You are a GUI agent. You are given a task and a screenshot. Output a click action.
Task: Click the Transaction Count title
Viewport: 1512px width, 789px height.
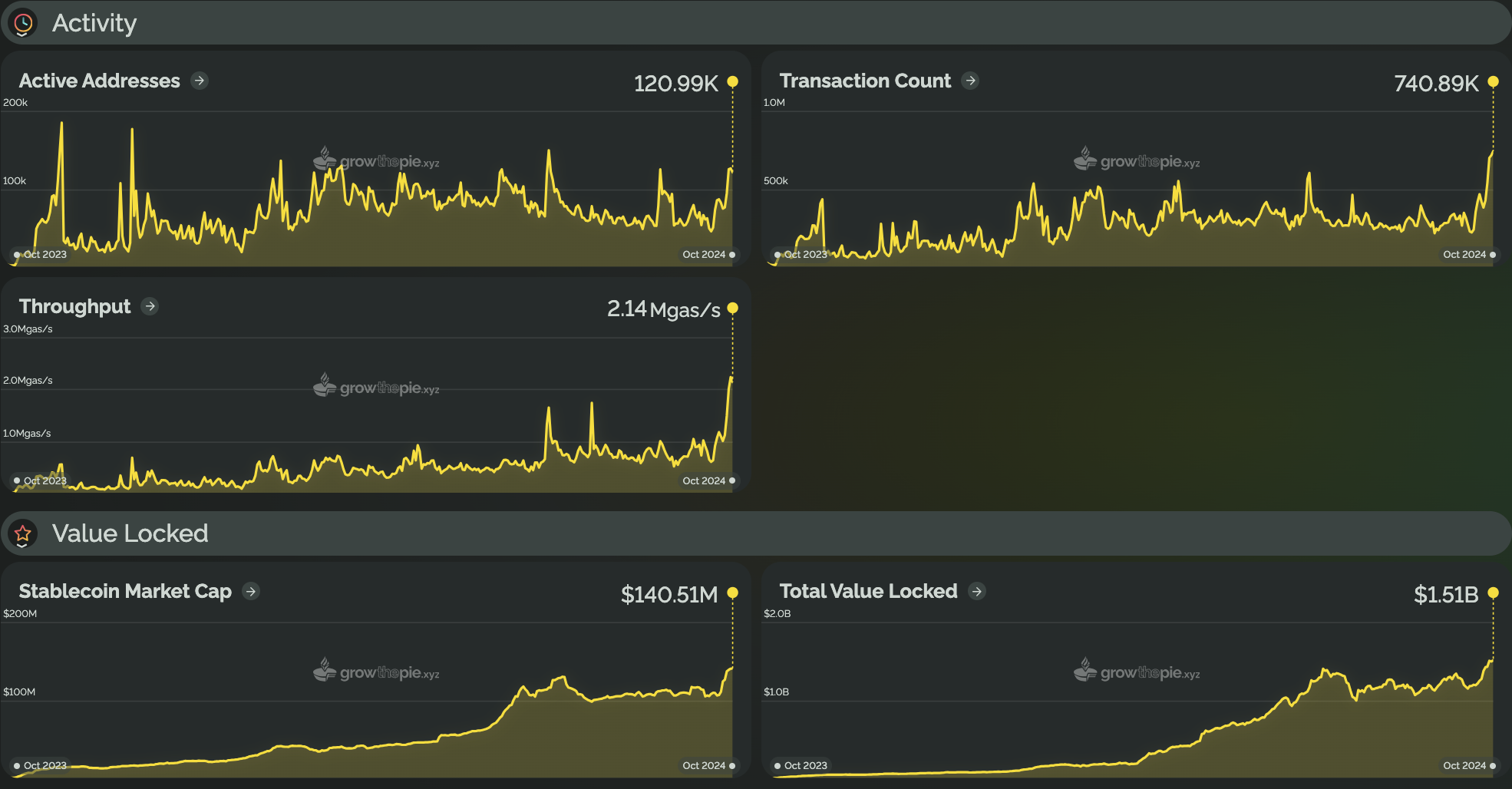click(865, 81)
